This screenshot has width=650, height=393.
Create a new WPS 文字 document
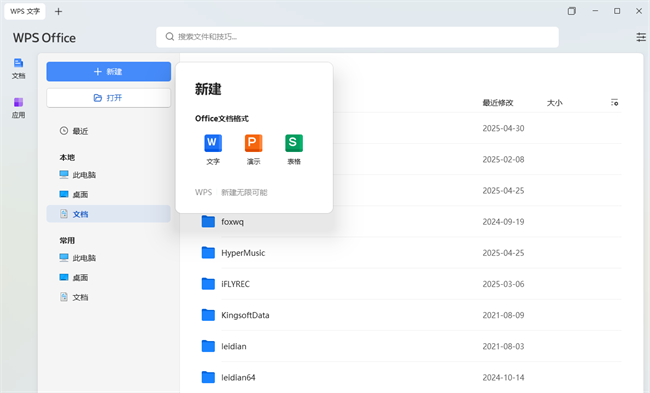point(213,150)
